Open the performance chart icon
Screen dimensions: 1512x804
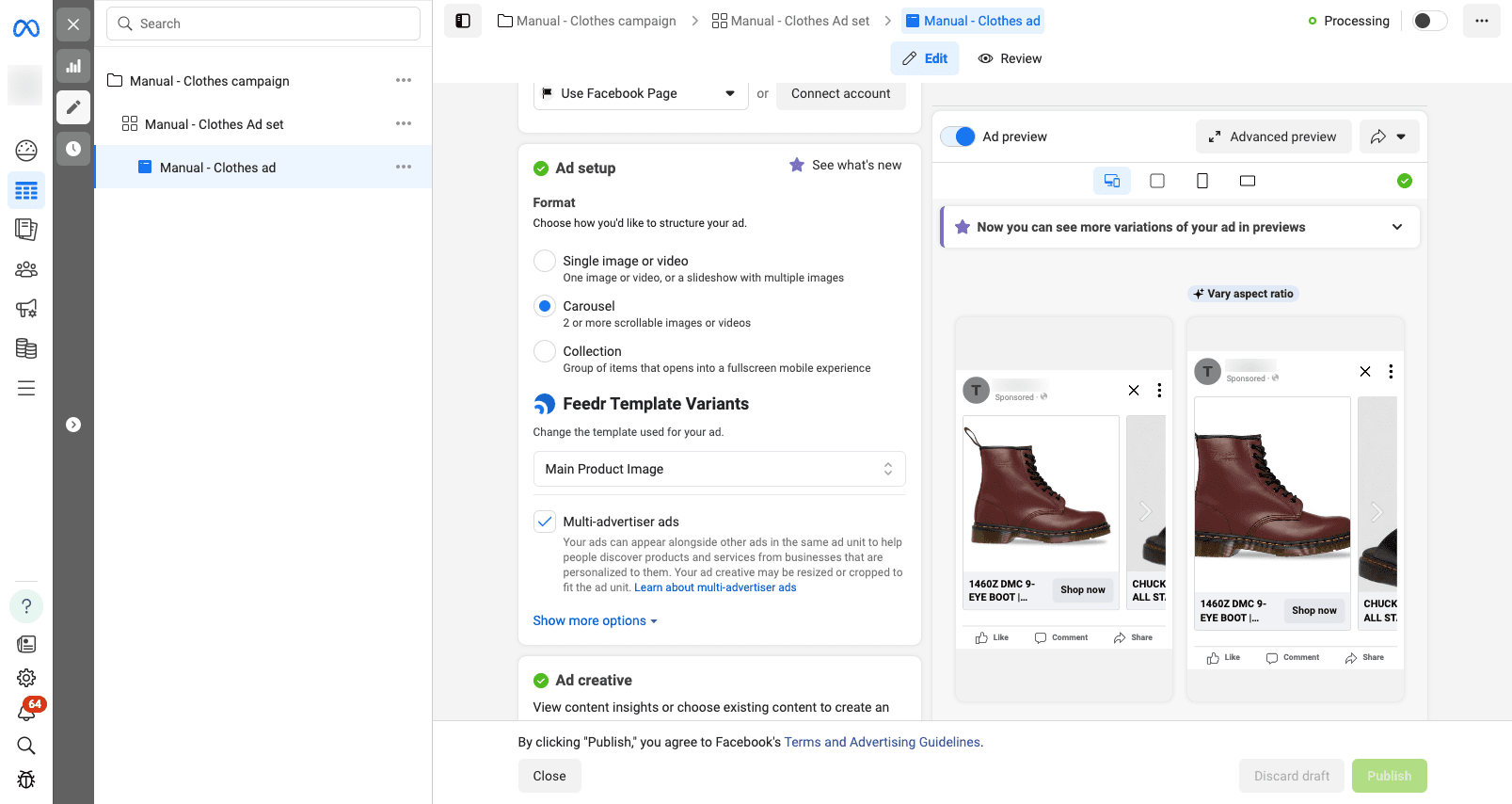point(73,66)
